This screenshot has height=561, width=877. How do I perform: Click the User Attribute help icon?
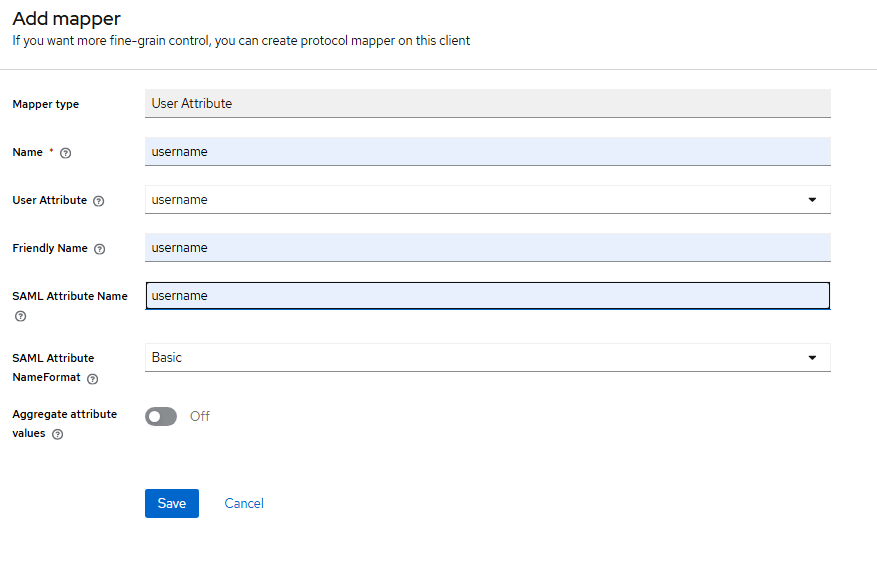coord(98,201)
